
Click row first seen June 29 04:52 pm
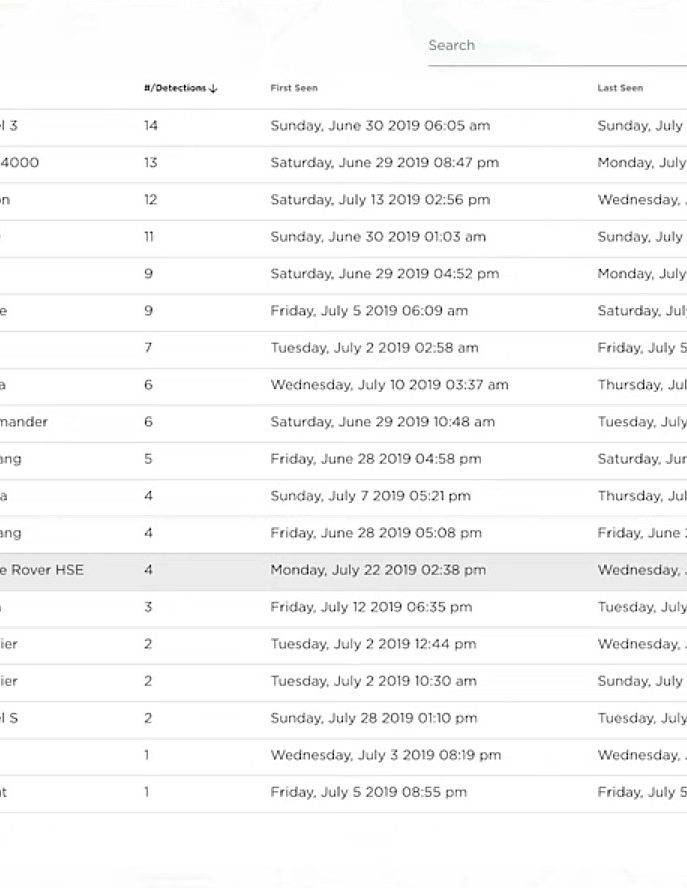(343, 274)
